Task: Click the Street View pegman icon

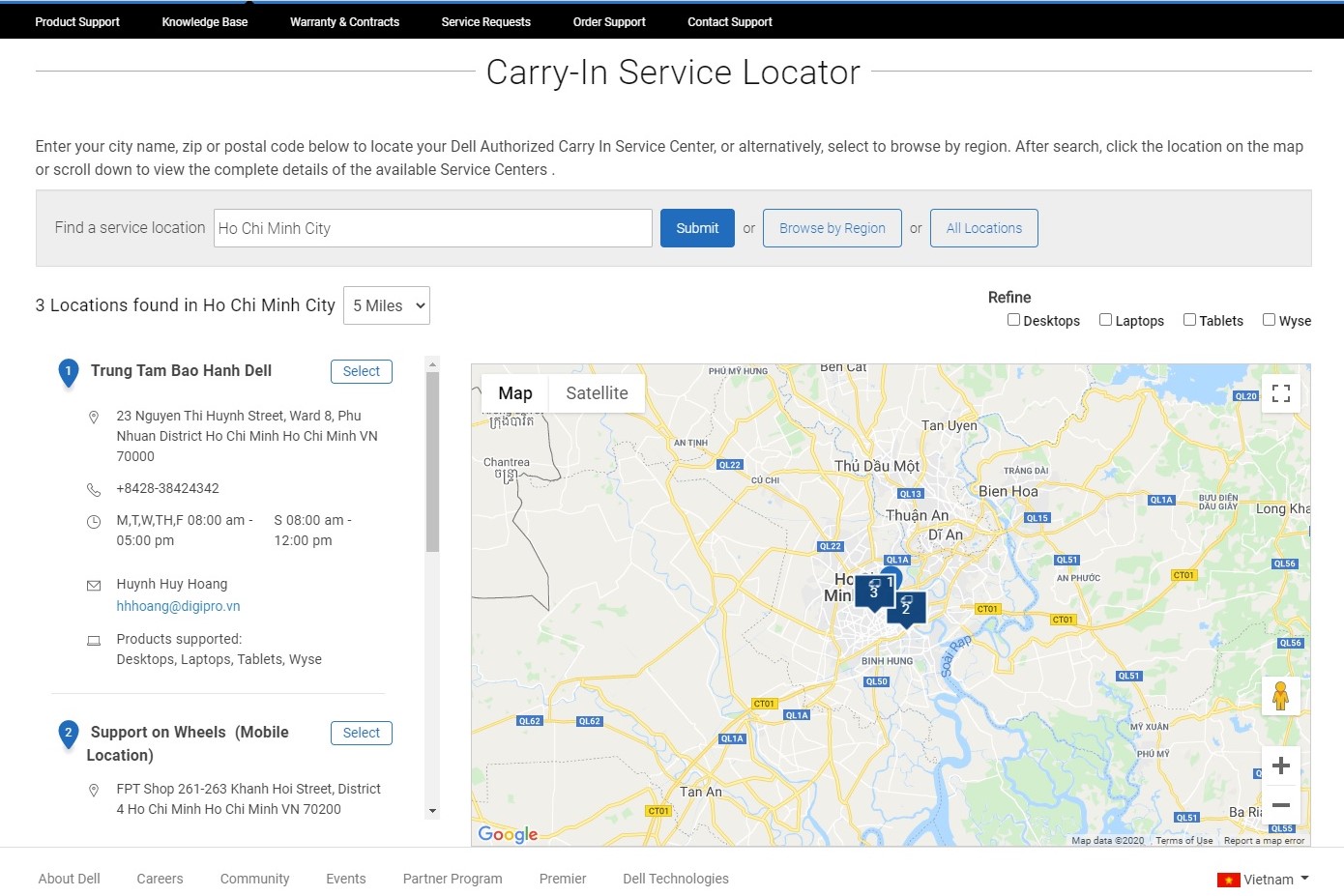Action: [x=1281, y=696]
